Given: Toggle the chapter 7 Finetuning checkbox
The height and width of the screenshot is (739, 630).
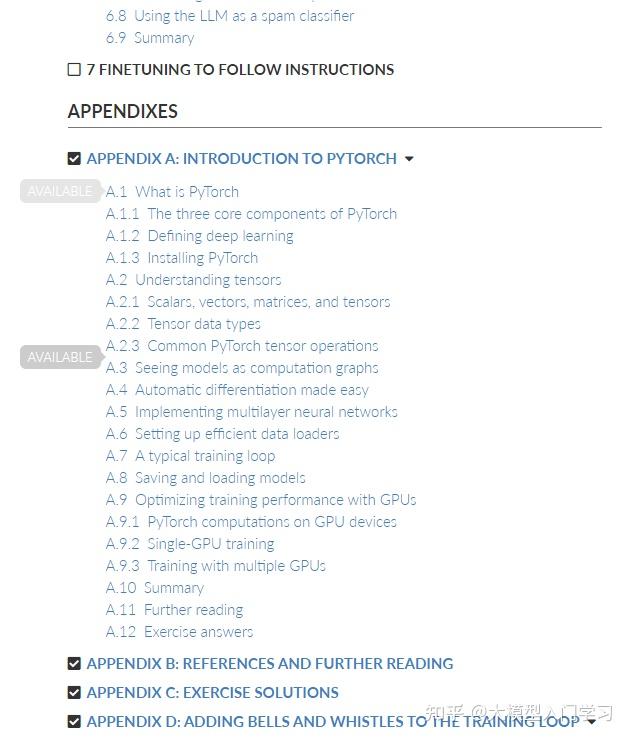Looking at the screenshot, I should click(x=74, y=70).
